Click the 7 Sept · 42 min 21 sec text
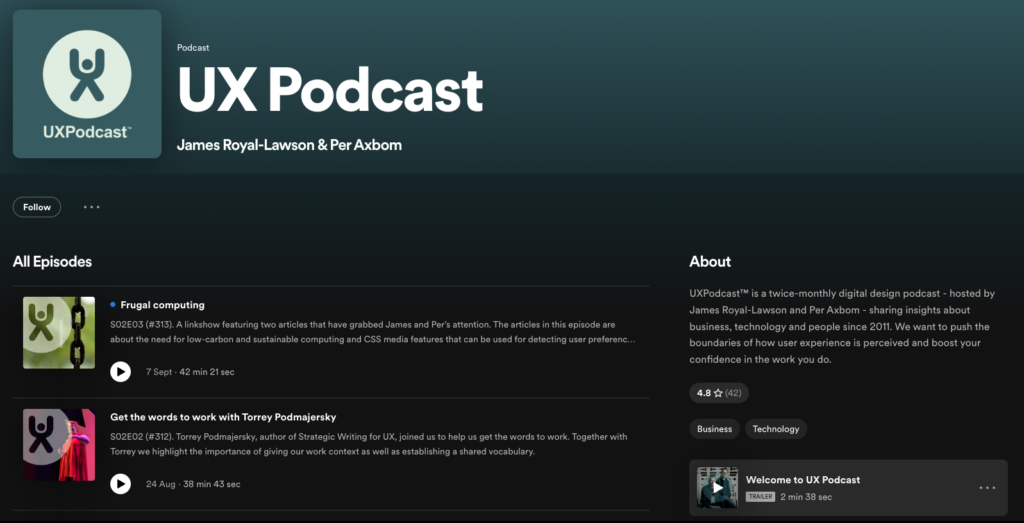1024x523 pixels. 190,372
